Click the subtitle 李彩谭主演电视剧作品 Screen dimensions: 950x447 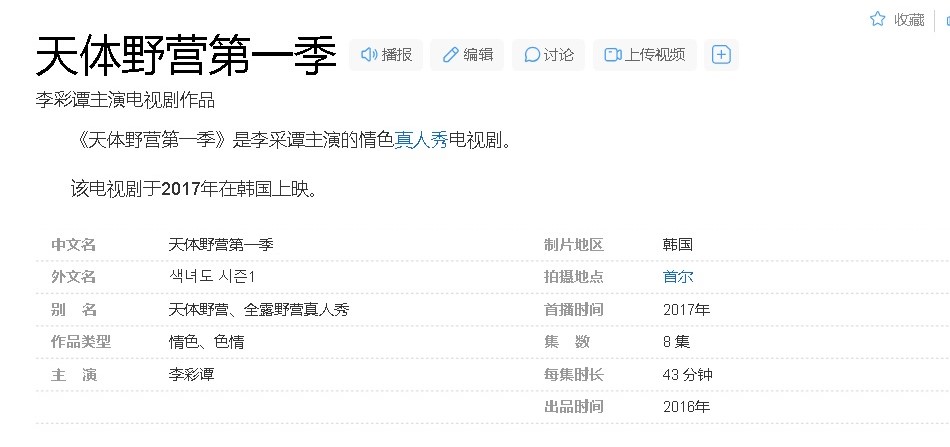click(125, 100)
